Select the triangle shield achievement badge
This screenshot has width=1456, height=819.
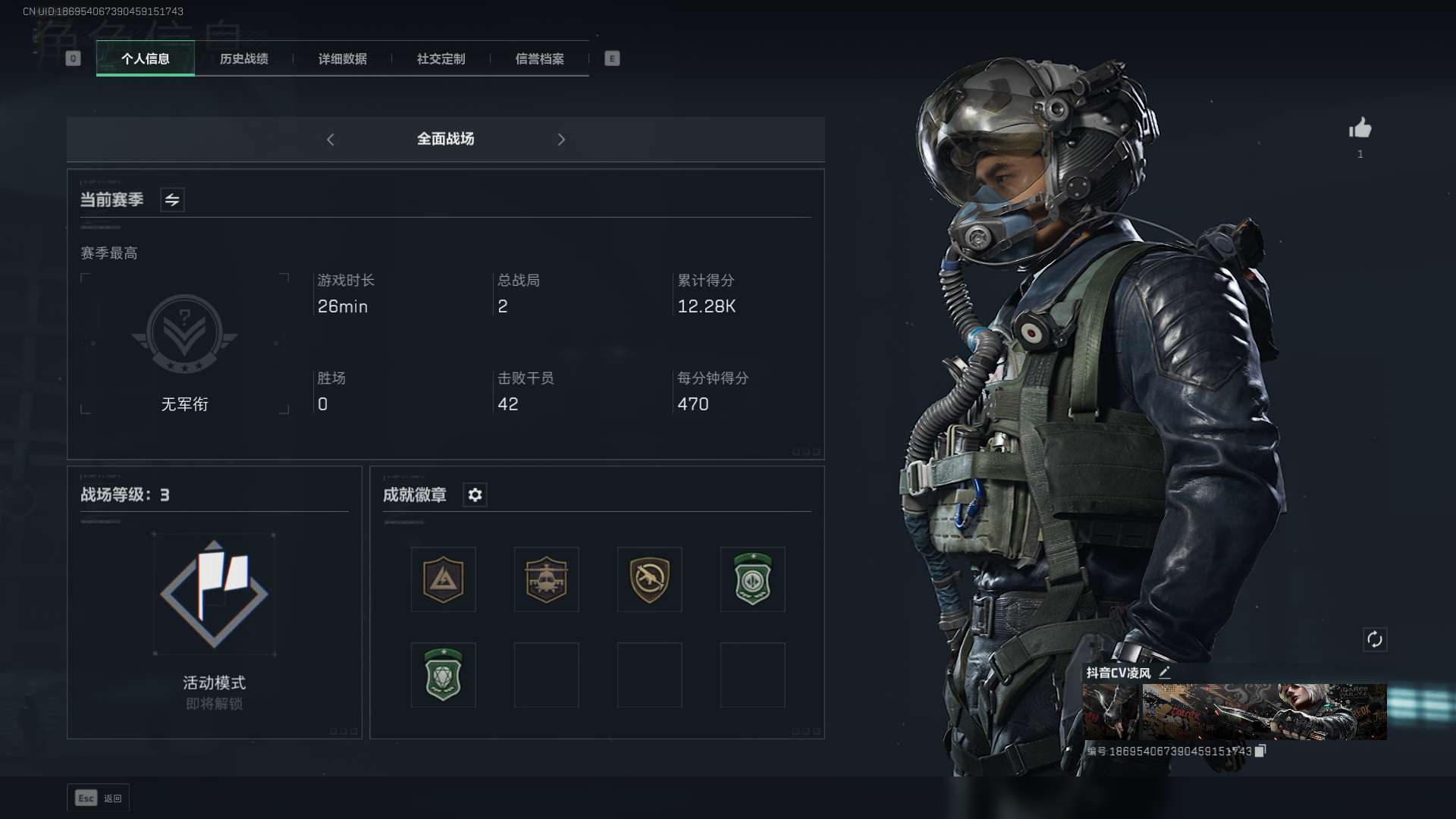tap(443, 579)
